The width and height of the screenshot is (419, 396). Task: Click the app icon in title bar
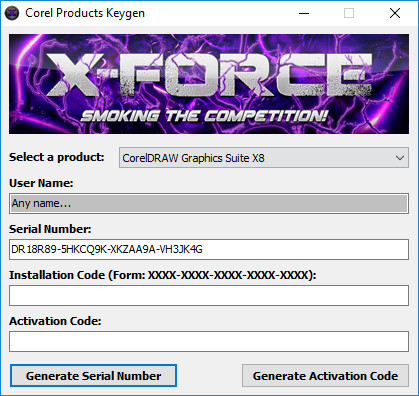(x=12, y=13)
